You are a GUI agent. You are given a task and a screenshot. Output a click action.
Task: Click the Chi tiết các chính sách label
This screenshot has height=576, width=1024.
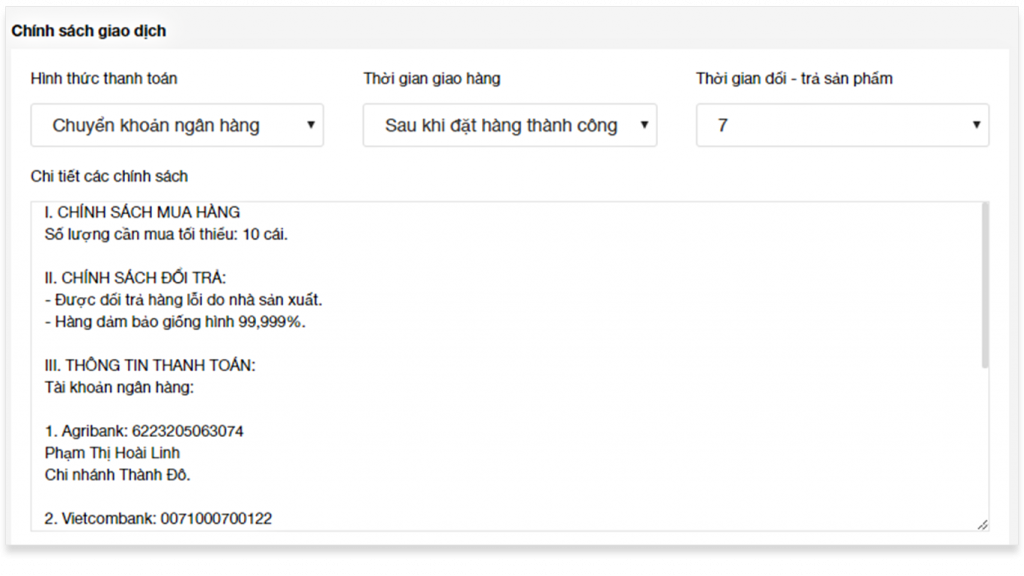click(109, 176)
